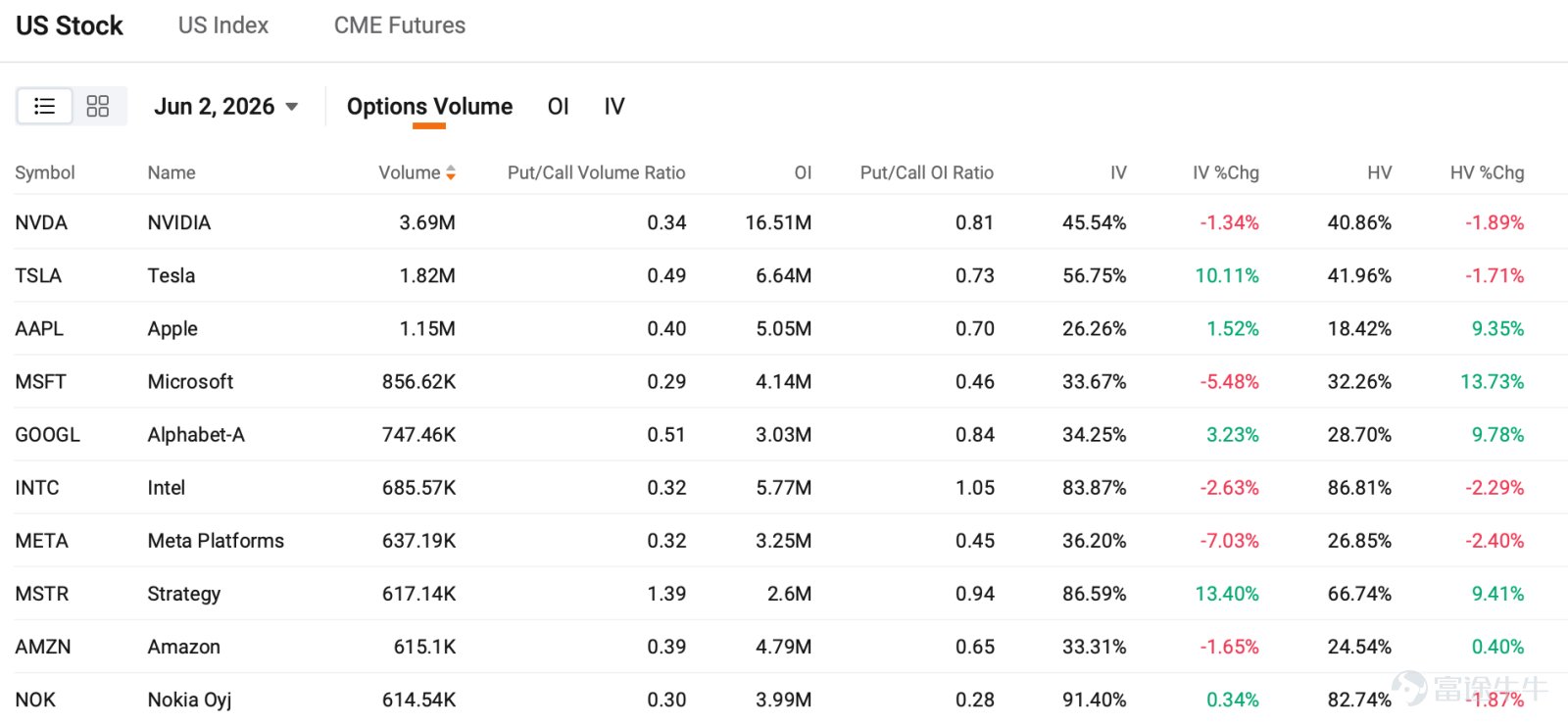
Task: Click Intel's 1.05 put/call OI ratio
Action: 975,487
